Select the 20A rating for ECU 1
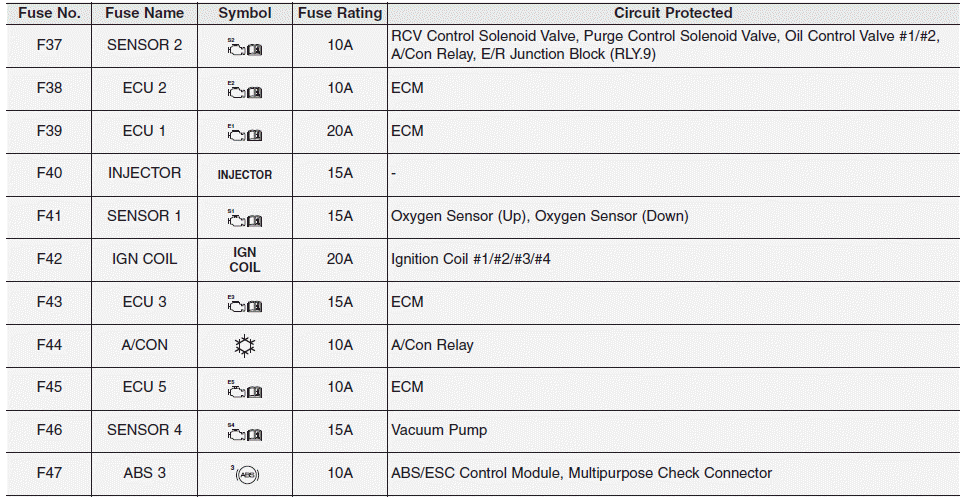The image size is (969, 502). [x=340, y=131]
